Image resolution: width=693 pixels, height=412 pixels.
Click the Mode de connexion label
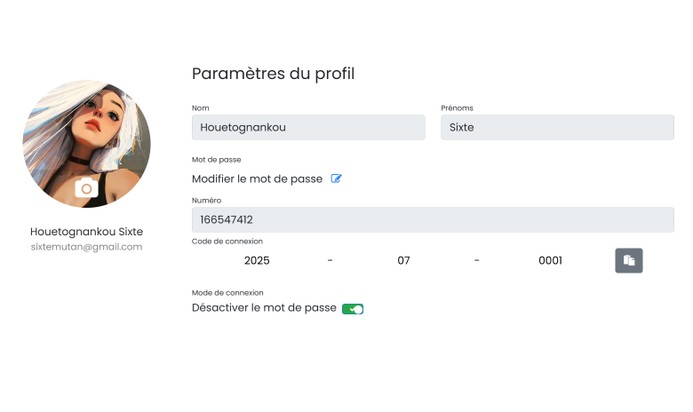coord(227,293)
